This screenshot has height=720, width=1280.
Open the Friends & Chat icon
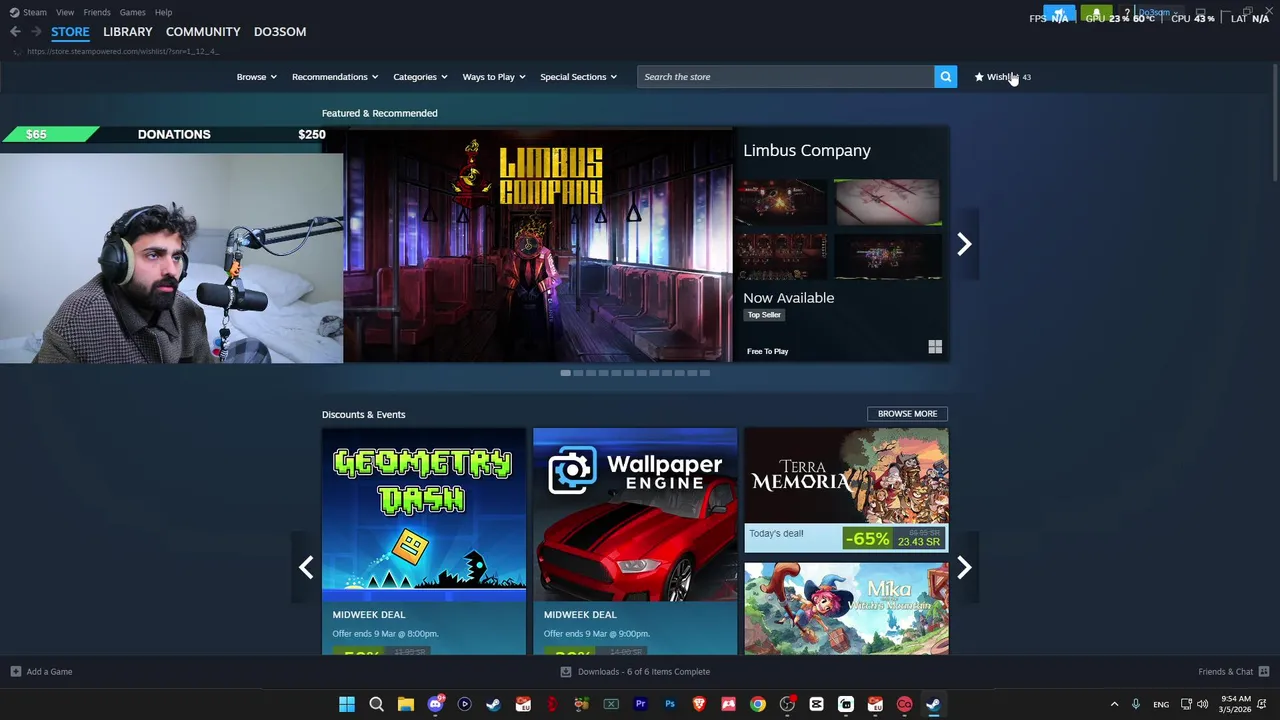tap(1264, 672)
